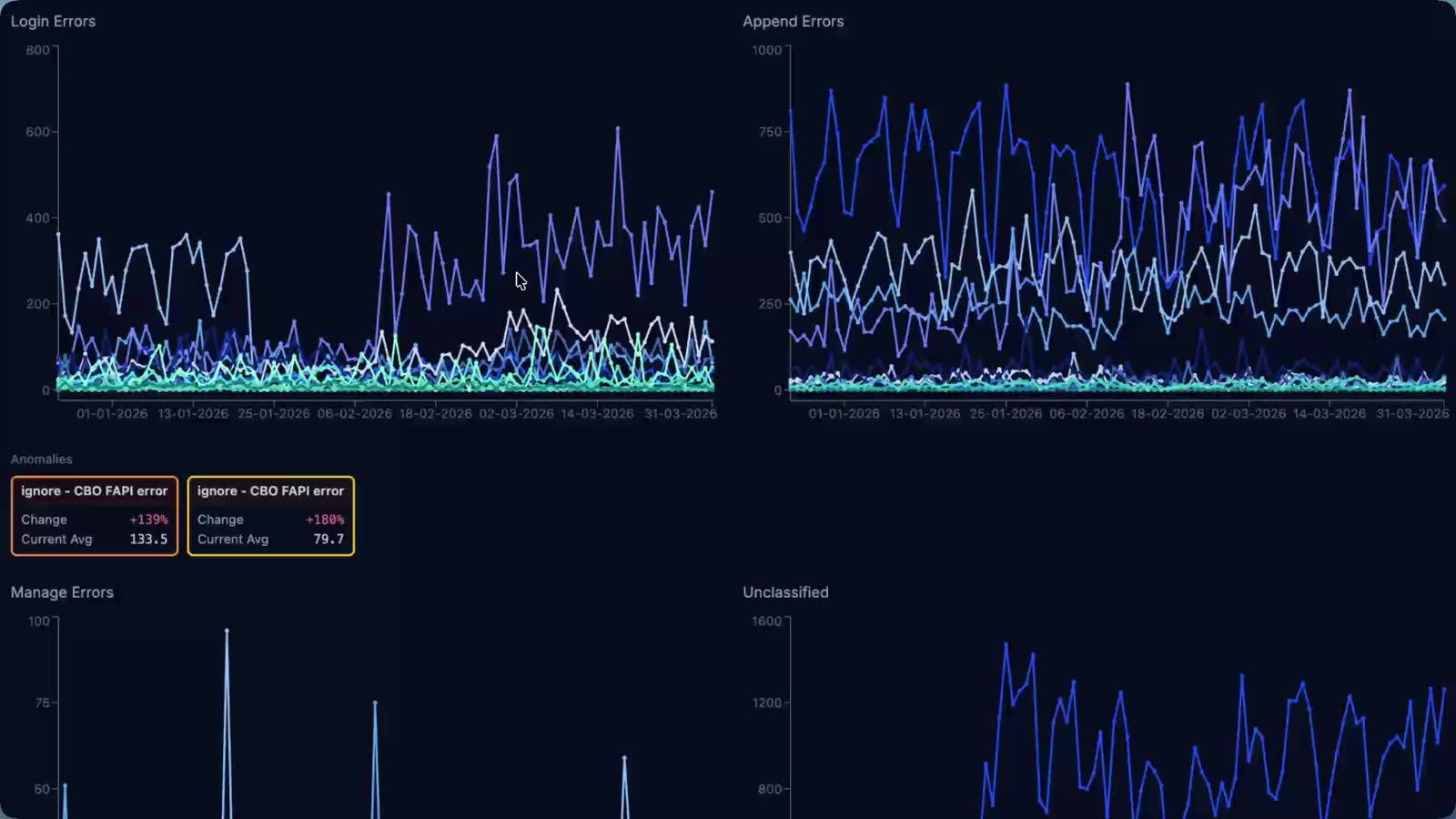Viewport: 1456px width, 819px height.
Task: Click the 13-01-2026 label on Append Errors axis
Action: point(925,414)
